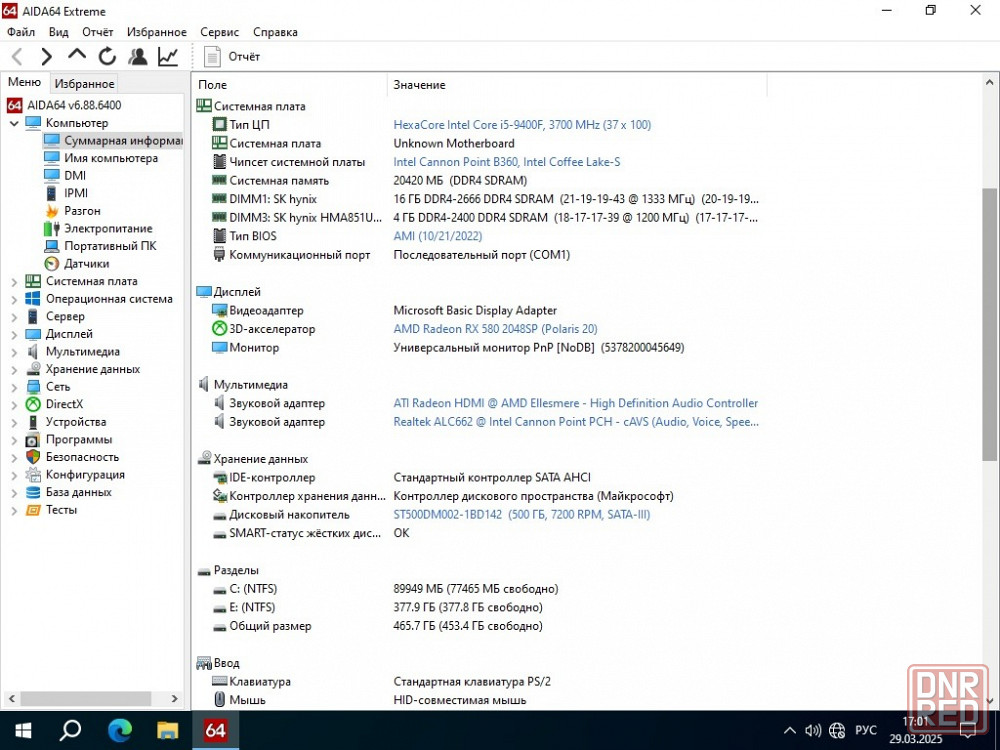The height and width of the screenshot is (750, 1000).
Task: Expand the DirectX tree node
Action: tap(14, 404)
